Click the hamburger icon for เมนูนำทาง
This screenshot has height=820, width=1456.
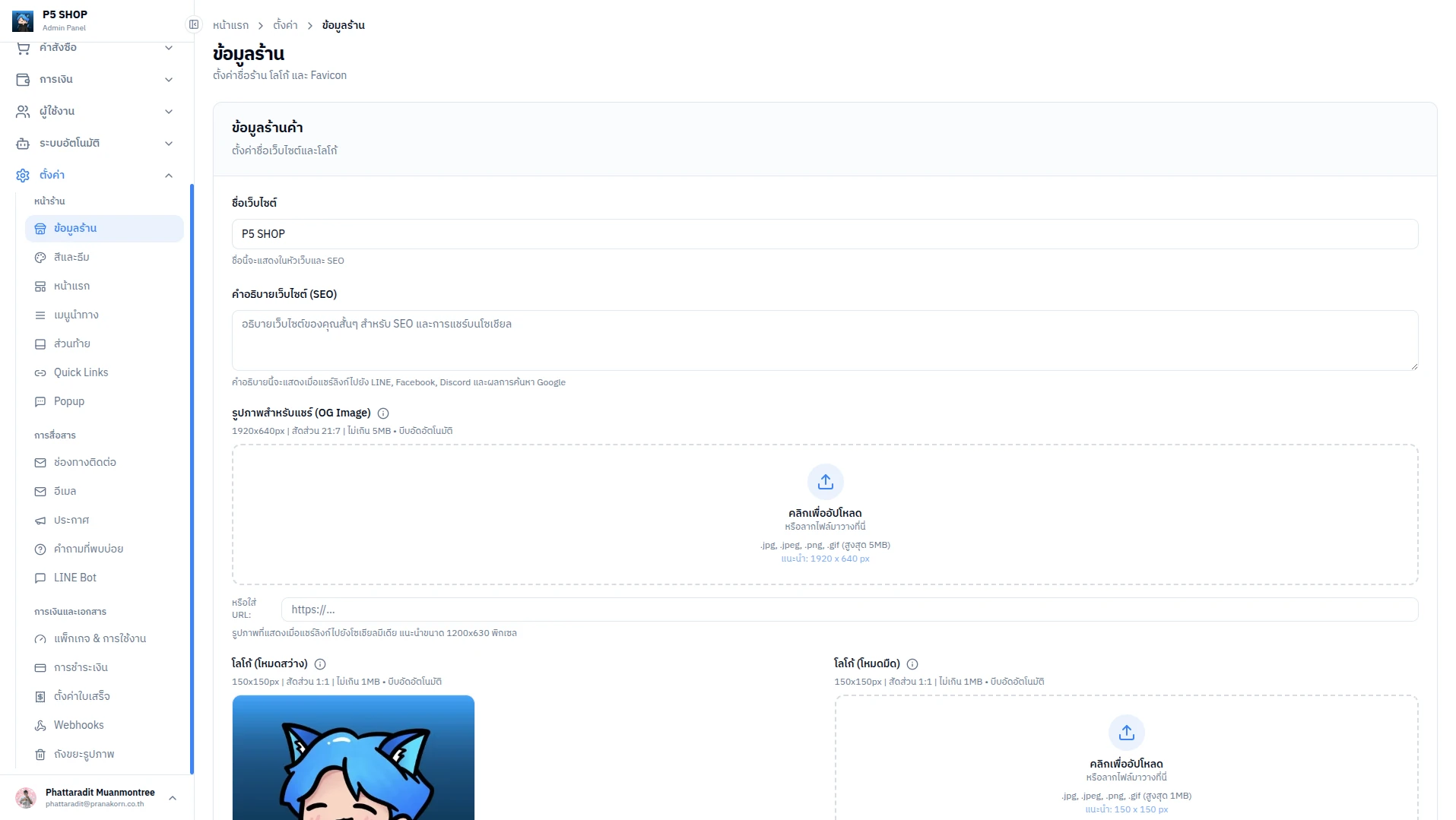point(40,315)
